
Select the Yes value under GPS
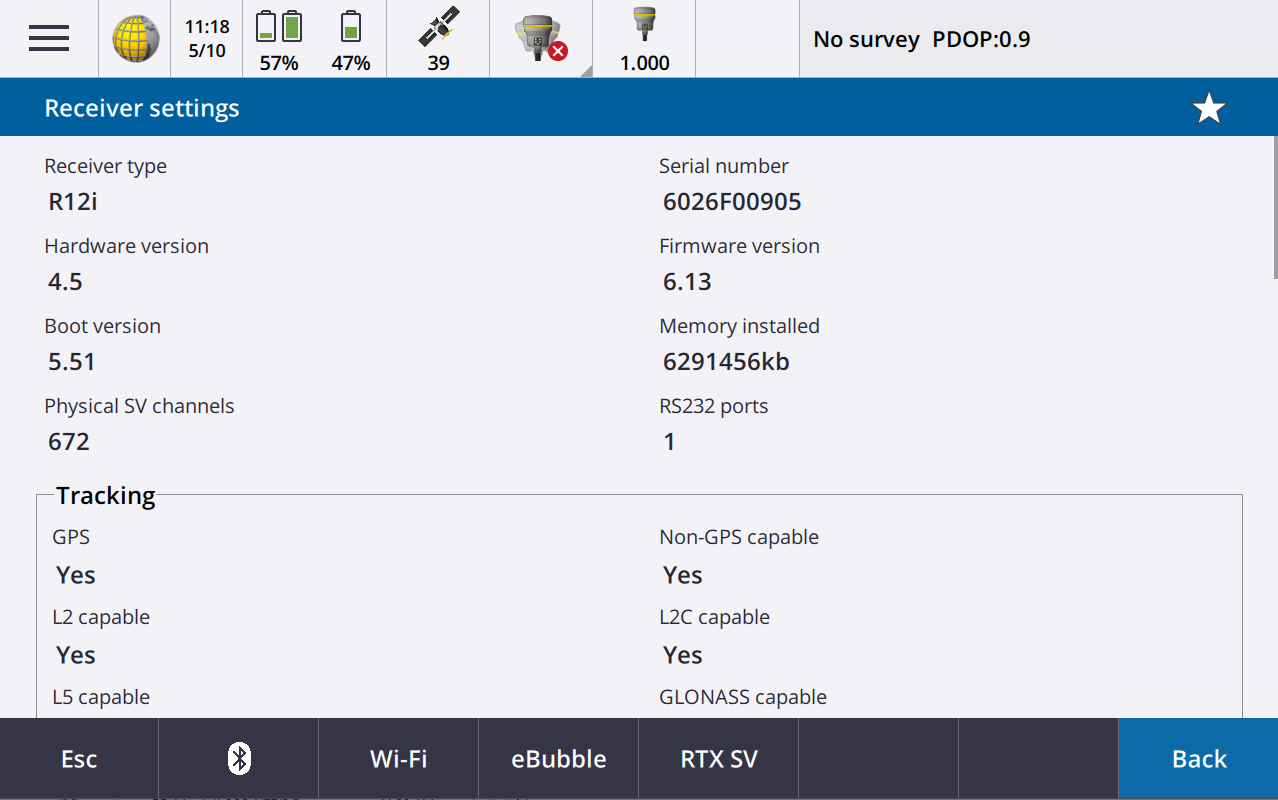click(x=76, y=575)
